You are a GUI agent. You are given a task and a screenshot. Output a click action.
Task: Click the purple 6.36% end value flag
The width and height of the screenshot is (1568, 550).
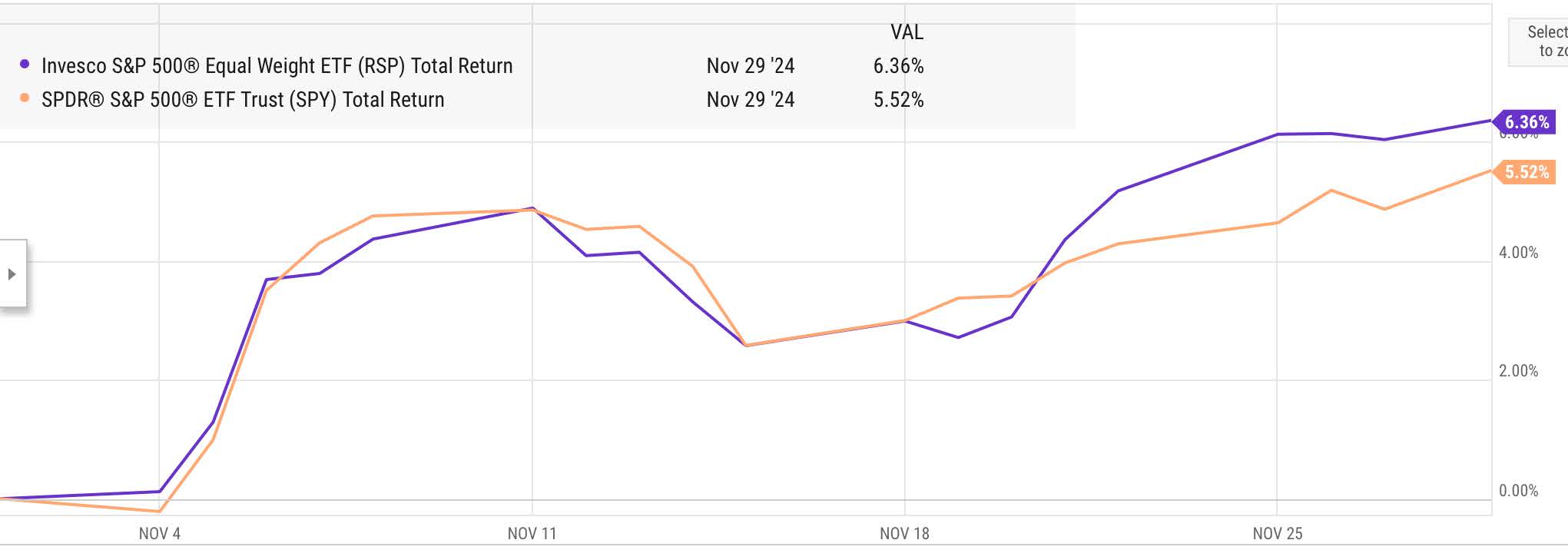pyautogui.click(x=1523, y=122)
